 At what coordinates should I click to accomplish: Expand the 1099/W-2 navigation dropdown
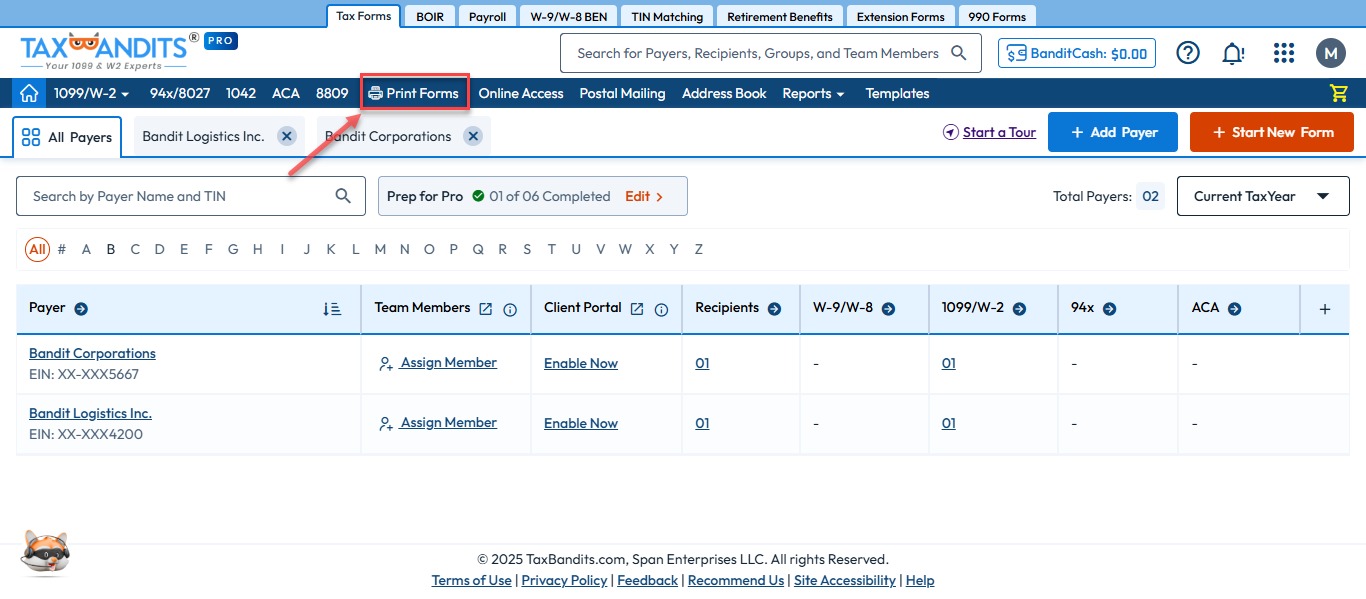[92, 93]
